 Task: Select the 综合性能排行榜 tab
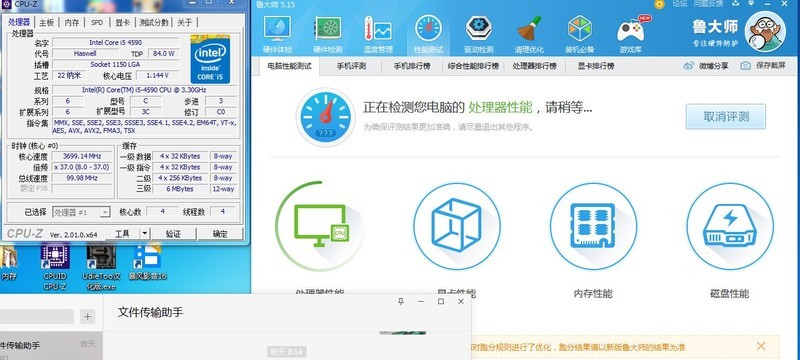(x=473, y=66)
